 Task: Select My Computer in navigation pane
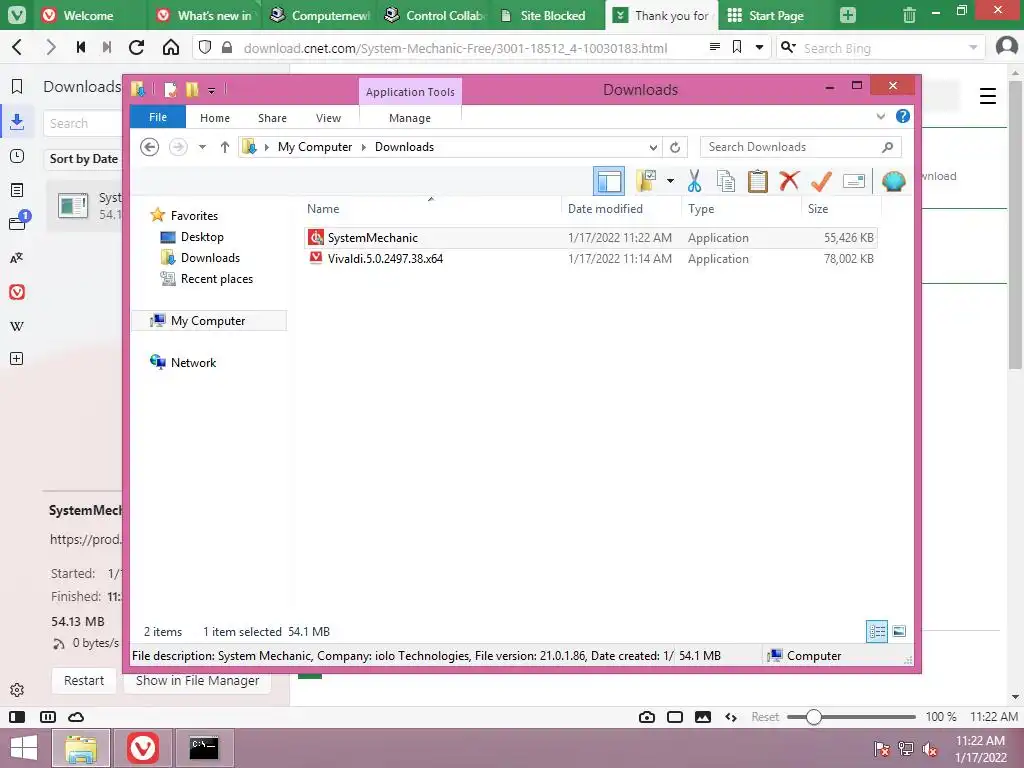[x=208, y=321]
